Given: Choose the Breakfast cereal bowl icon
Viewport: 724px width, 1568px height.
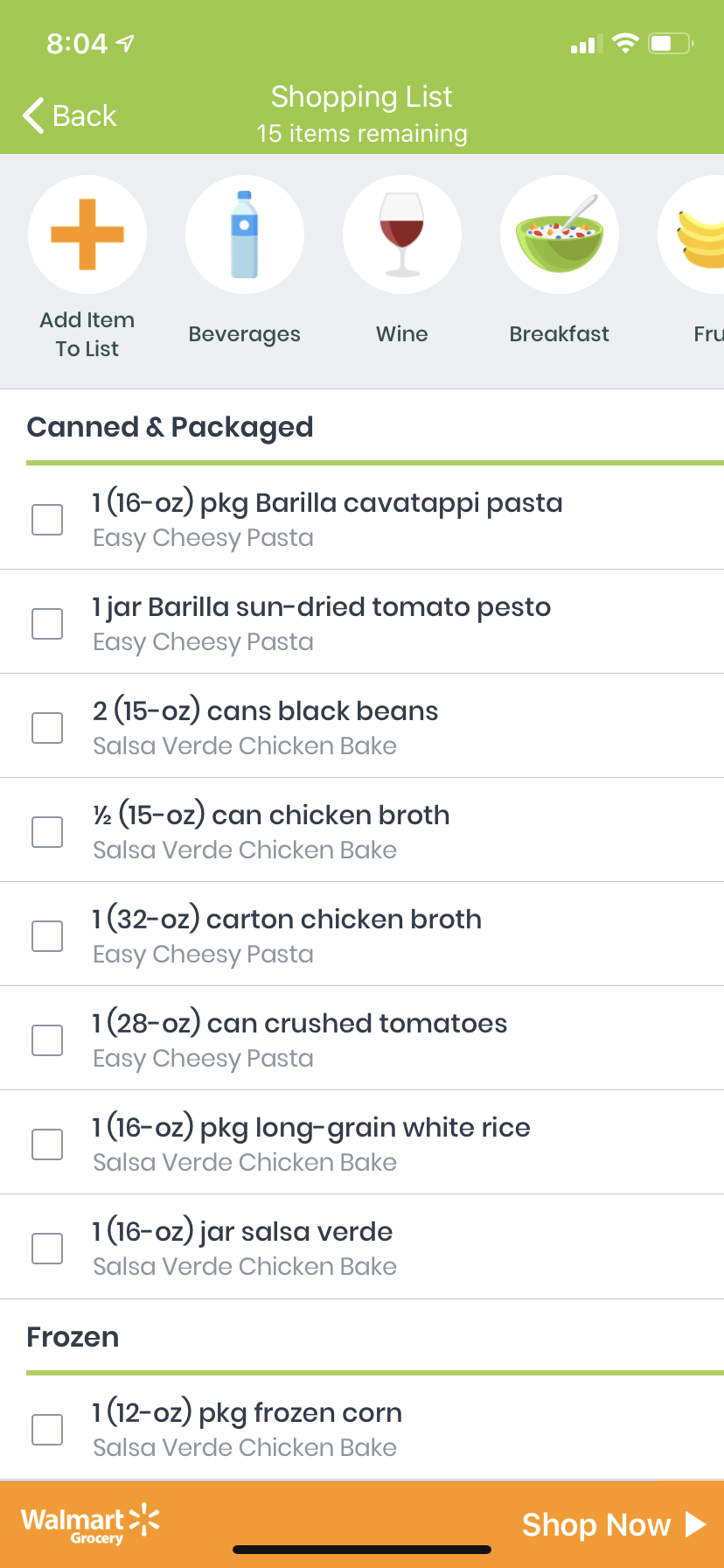Looking at the screenshot, I should click(x=560, y=234).
